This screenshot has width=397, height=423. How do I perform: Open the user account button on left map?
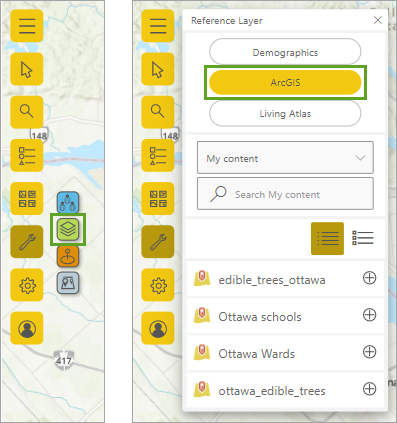tap(27, 328)
